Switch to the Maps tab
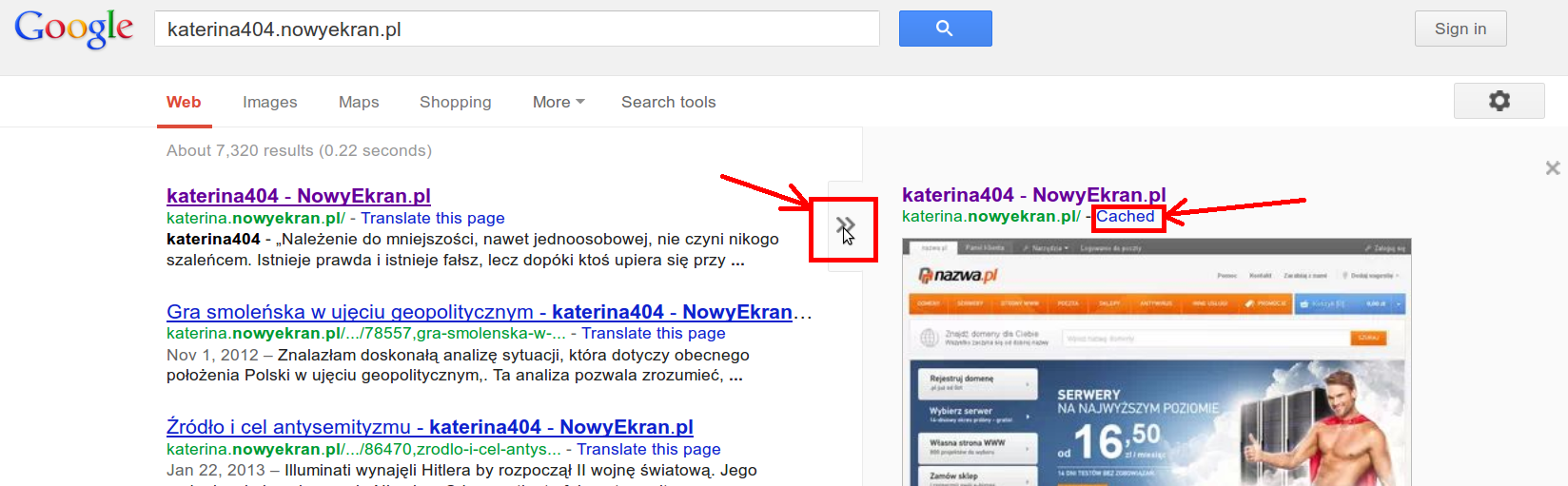The width and height of the screenshot is (1568, 486). 359,102
